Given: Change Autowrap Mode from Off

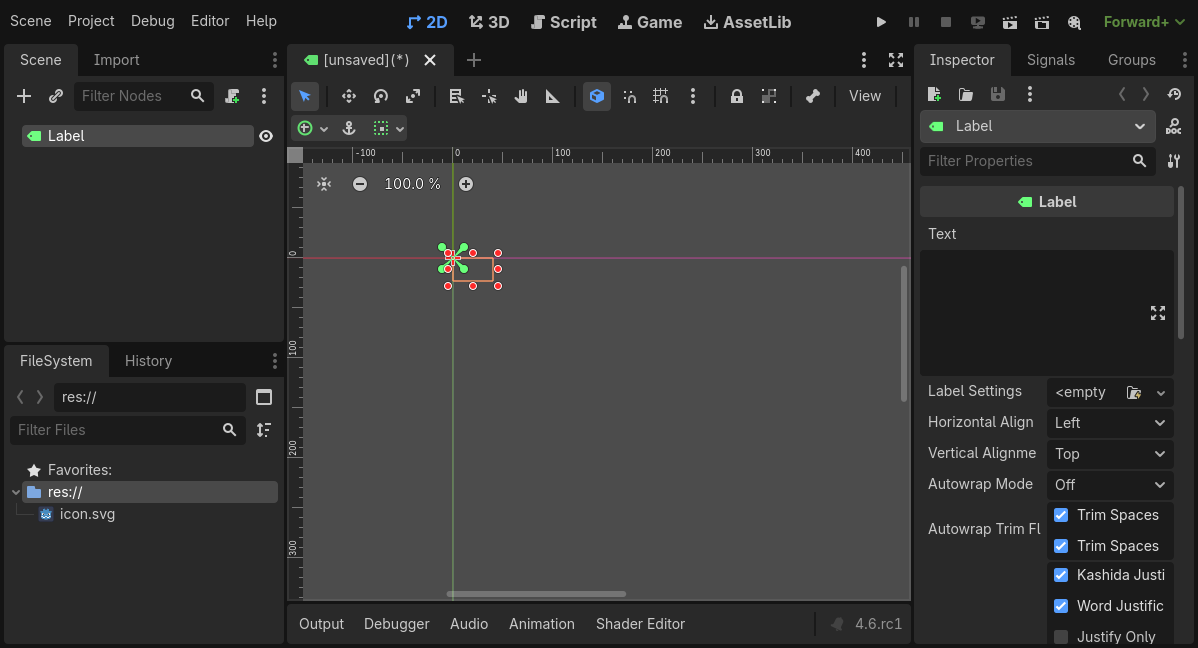Looking at the screenshot, I should [x=1109, y=484].
